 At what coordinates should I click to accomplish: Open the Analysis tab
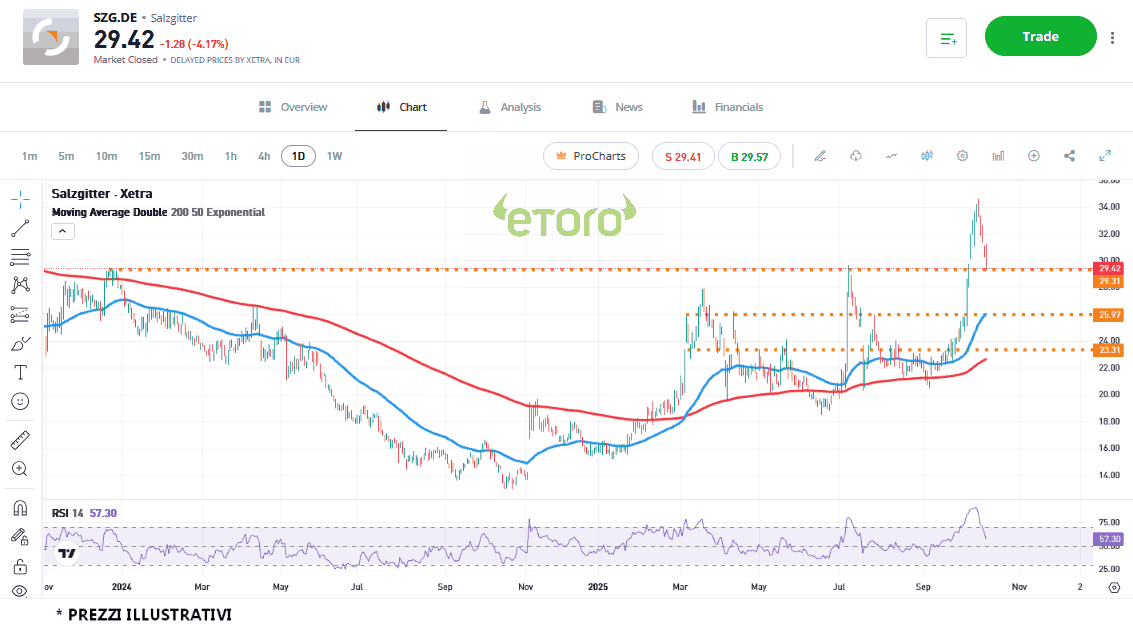[x=509, y=107]
